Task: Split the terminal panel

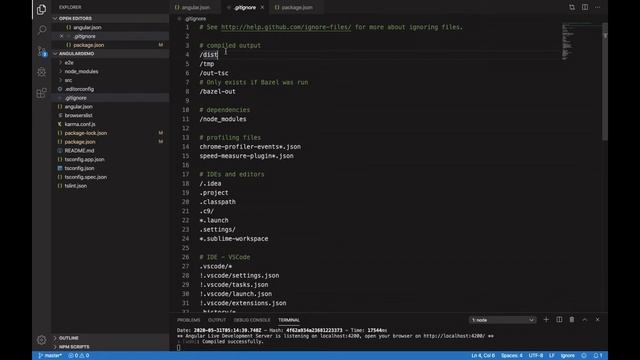Action: (x=559, y=320)
